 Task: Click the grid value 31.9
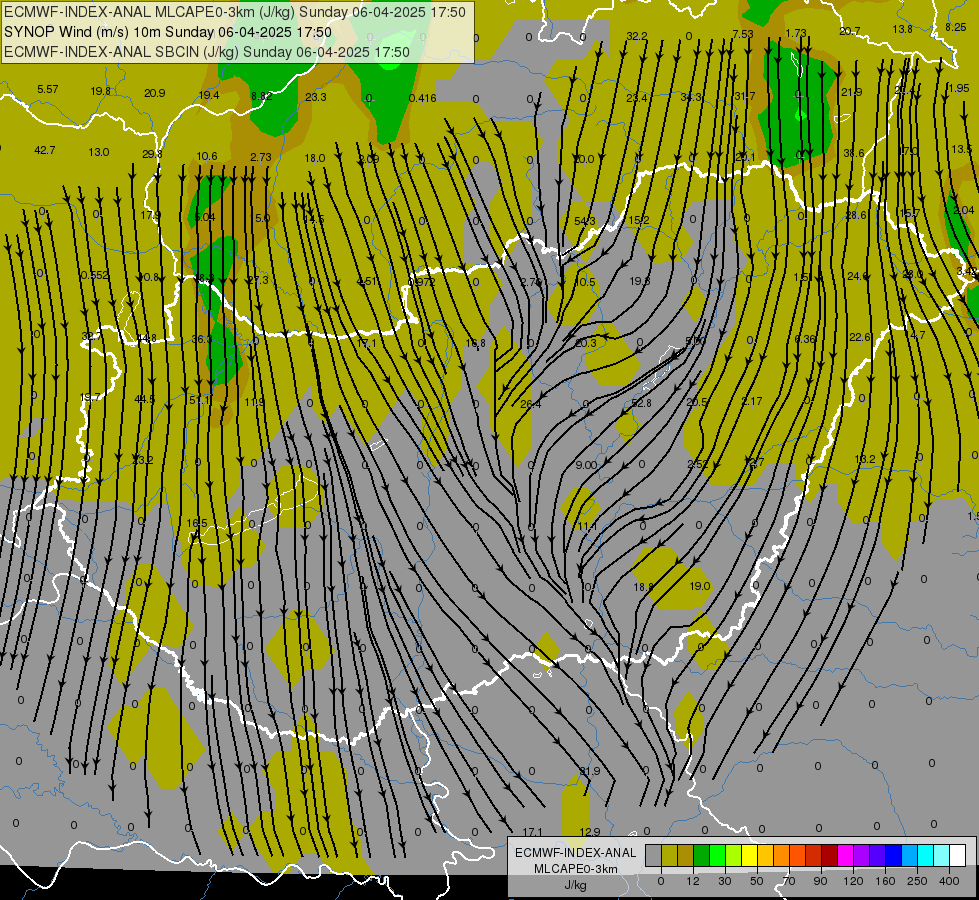(589, 771)
